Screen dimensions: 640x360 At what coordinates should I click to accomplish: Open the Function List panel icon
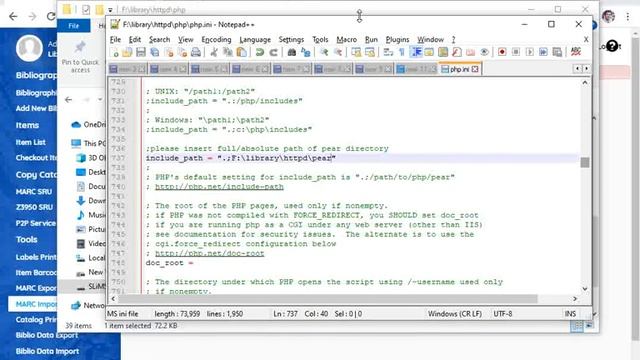(457, 52)
